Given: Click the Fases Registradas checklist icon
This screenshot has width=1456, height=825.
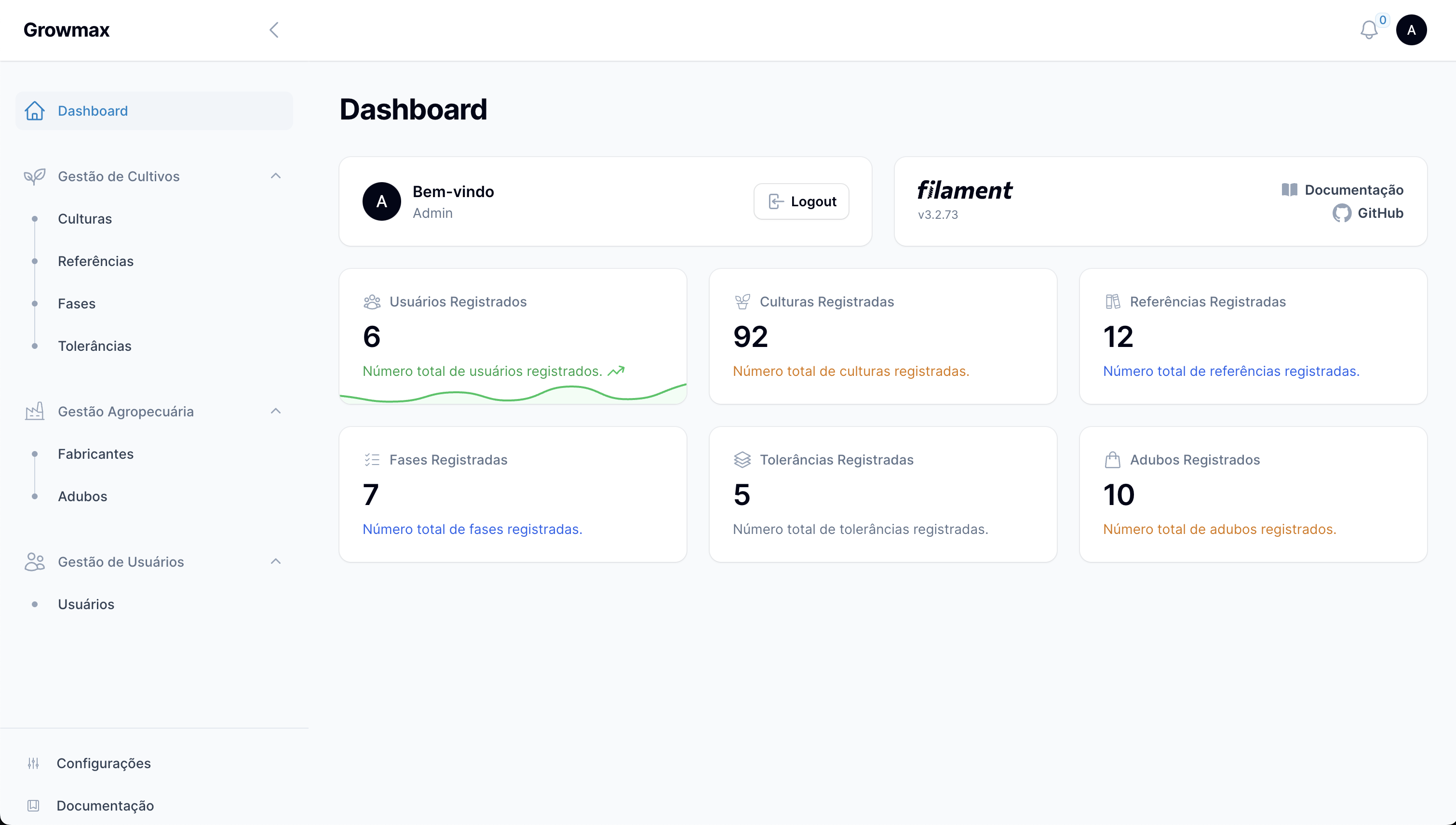Looking at the screenshot, I should [372, 460].
